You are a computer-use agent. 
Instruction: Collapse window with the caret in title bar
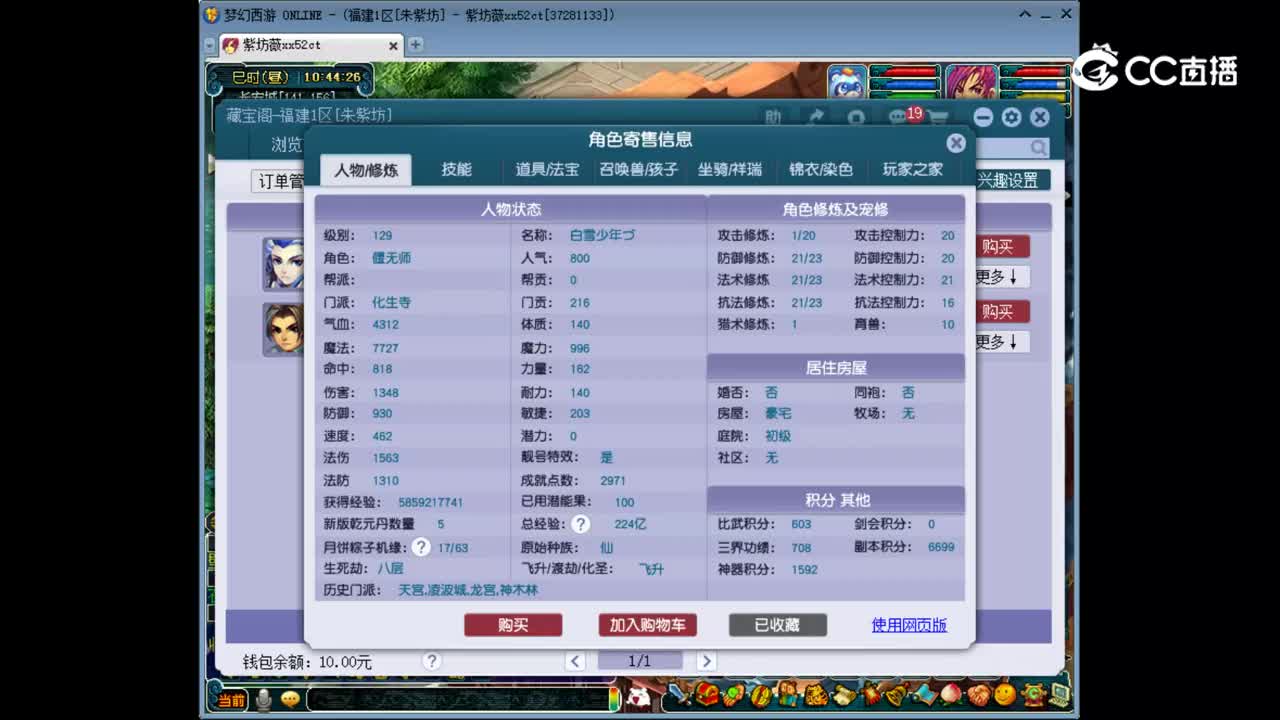pos(1026,14)
